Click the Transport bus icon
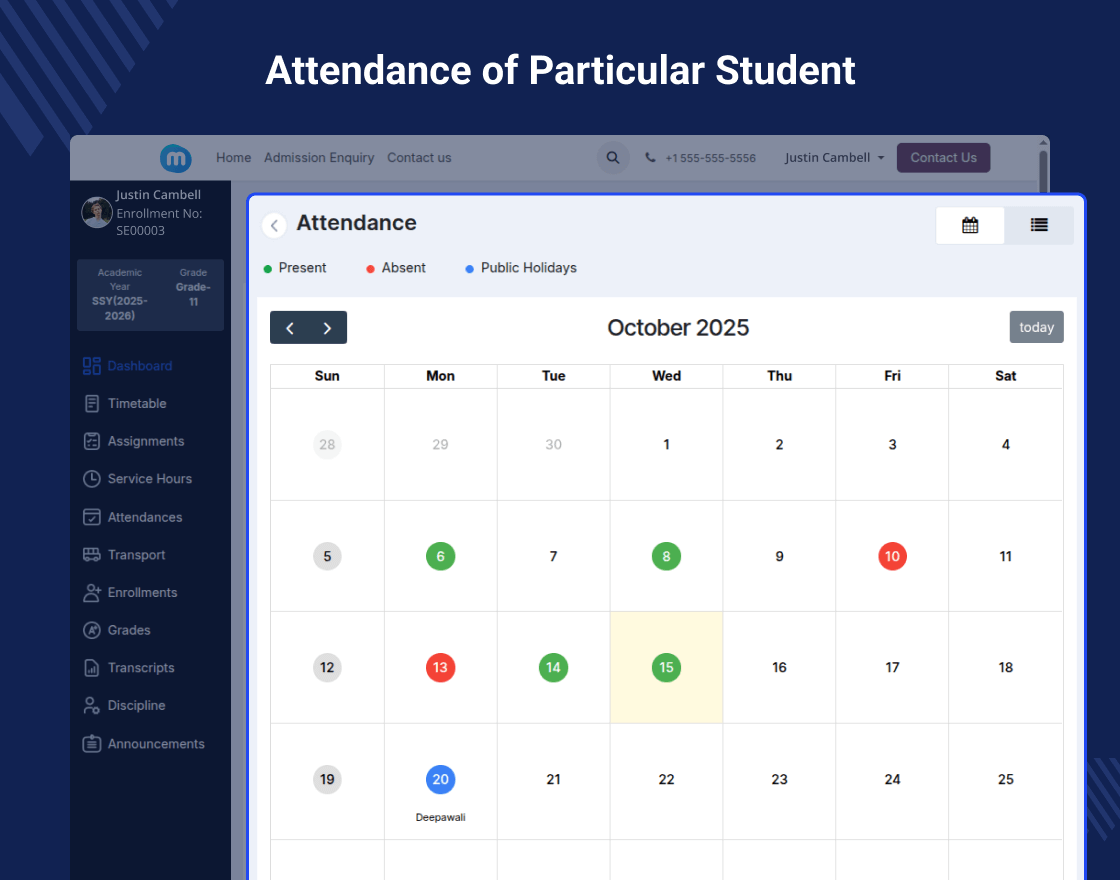The width and height of the screenshot is (1120, 880). click(91, 555)
